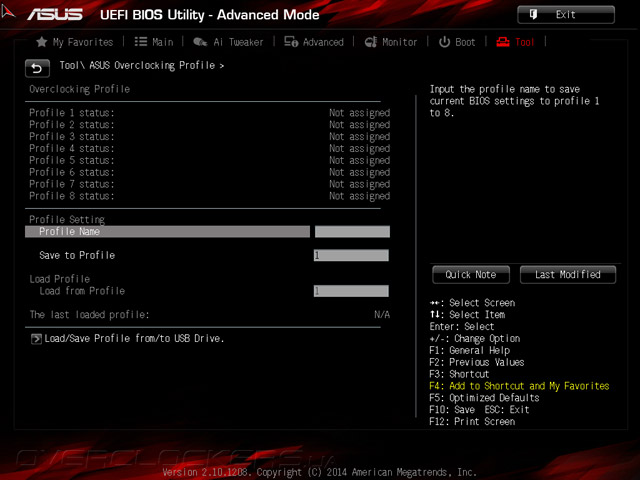Screen dimensions: 640x480
Task: Click the Not assigned value of Profile 1
Action: [x=360, y=113]
